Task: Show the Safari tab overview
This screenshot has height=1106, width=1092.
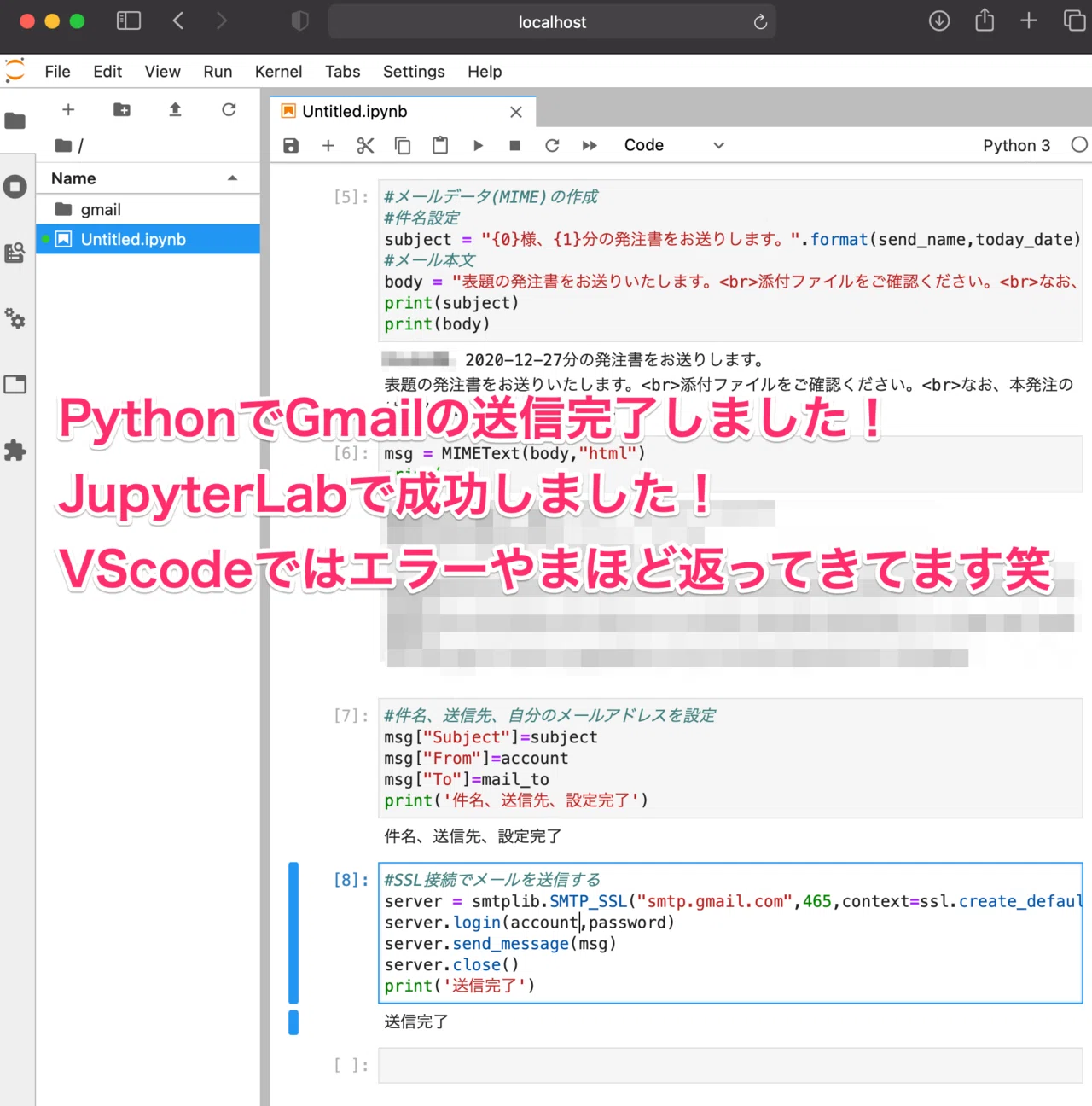Action: click(x=1074, y=21)
